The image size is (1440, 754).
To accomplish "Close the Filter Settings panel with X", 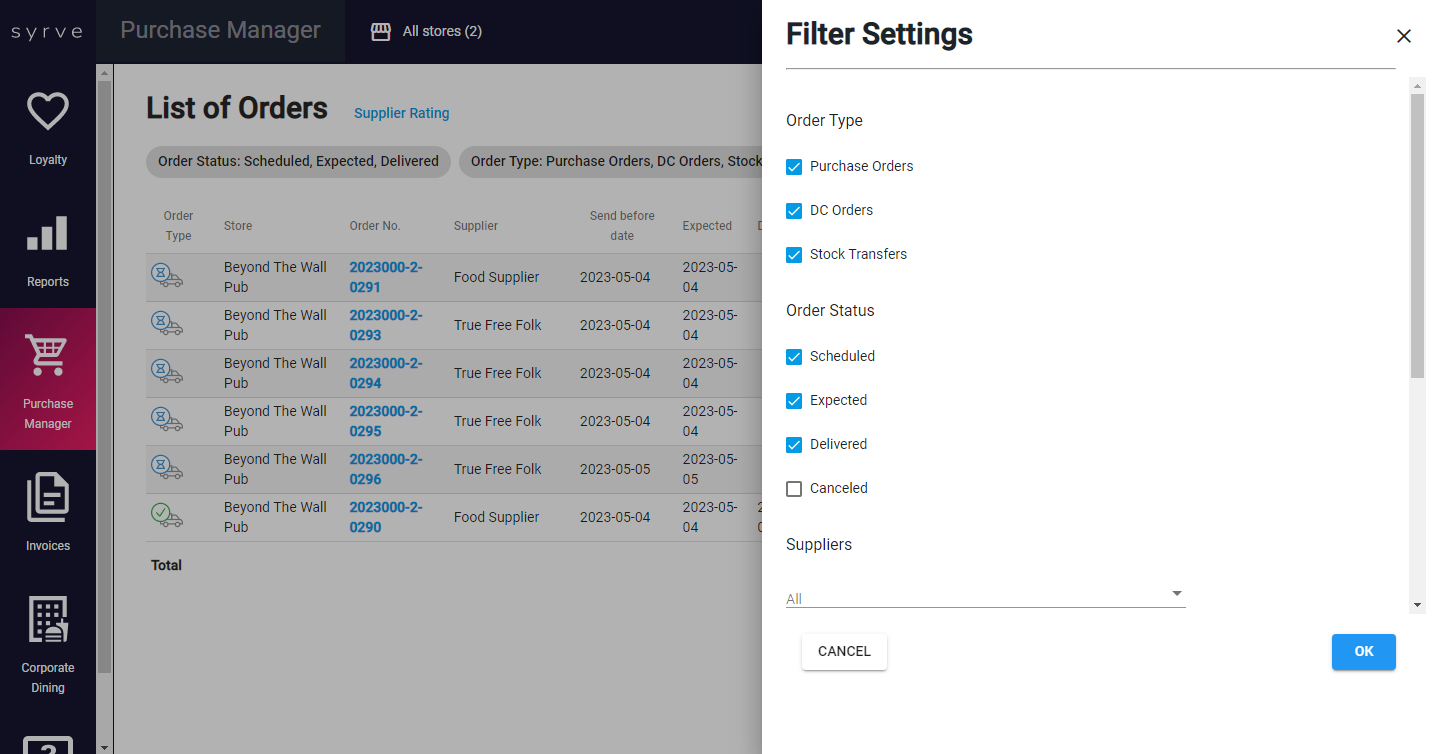I will tap(1403, 36).
